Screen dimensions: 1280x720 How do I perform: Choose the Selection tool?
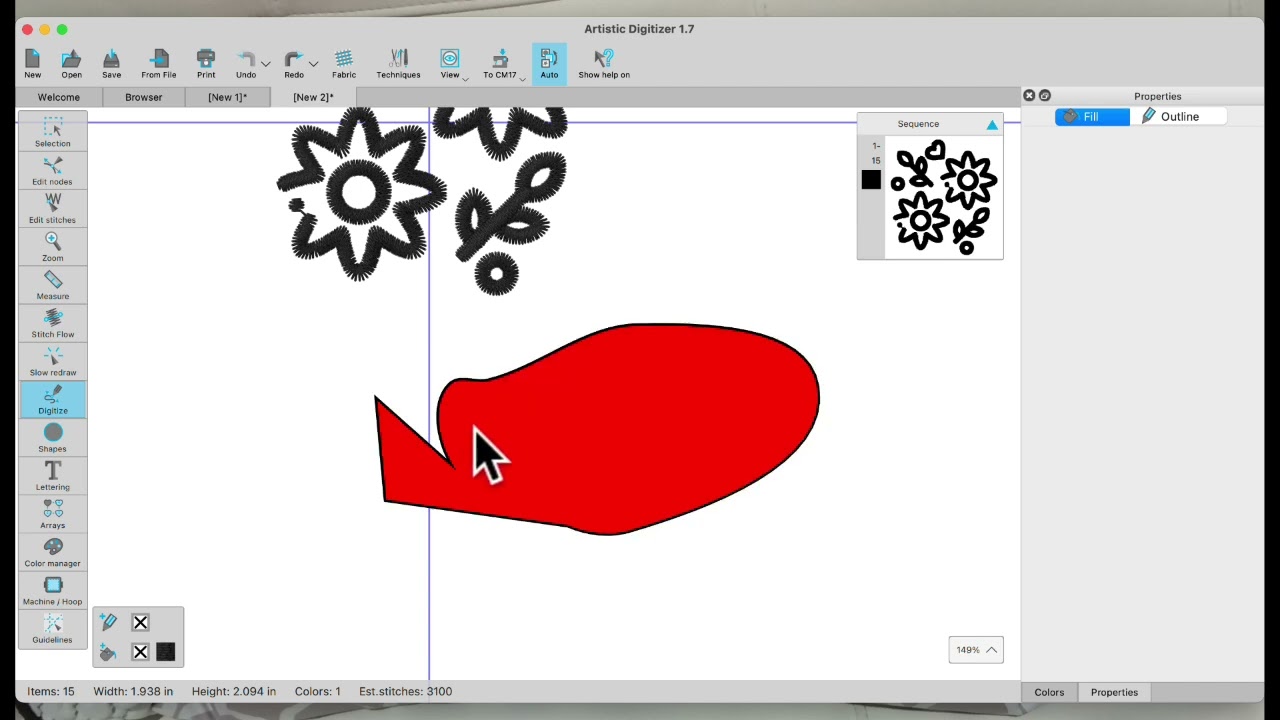(x=53, y=132)
